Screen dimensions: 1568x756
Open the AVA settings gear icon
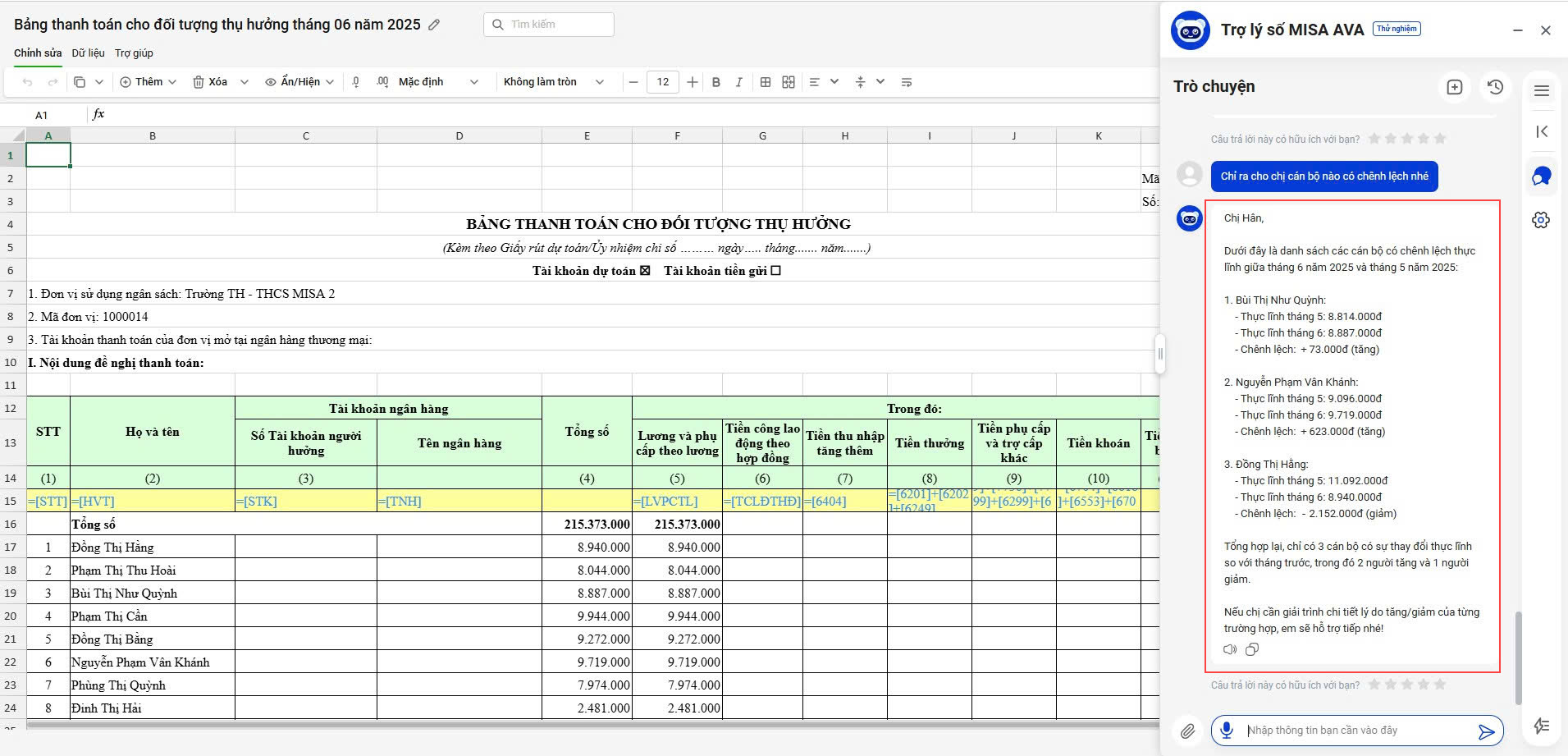tap(1541, 220)
